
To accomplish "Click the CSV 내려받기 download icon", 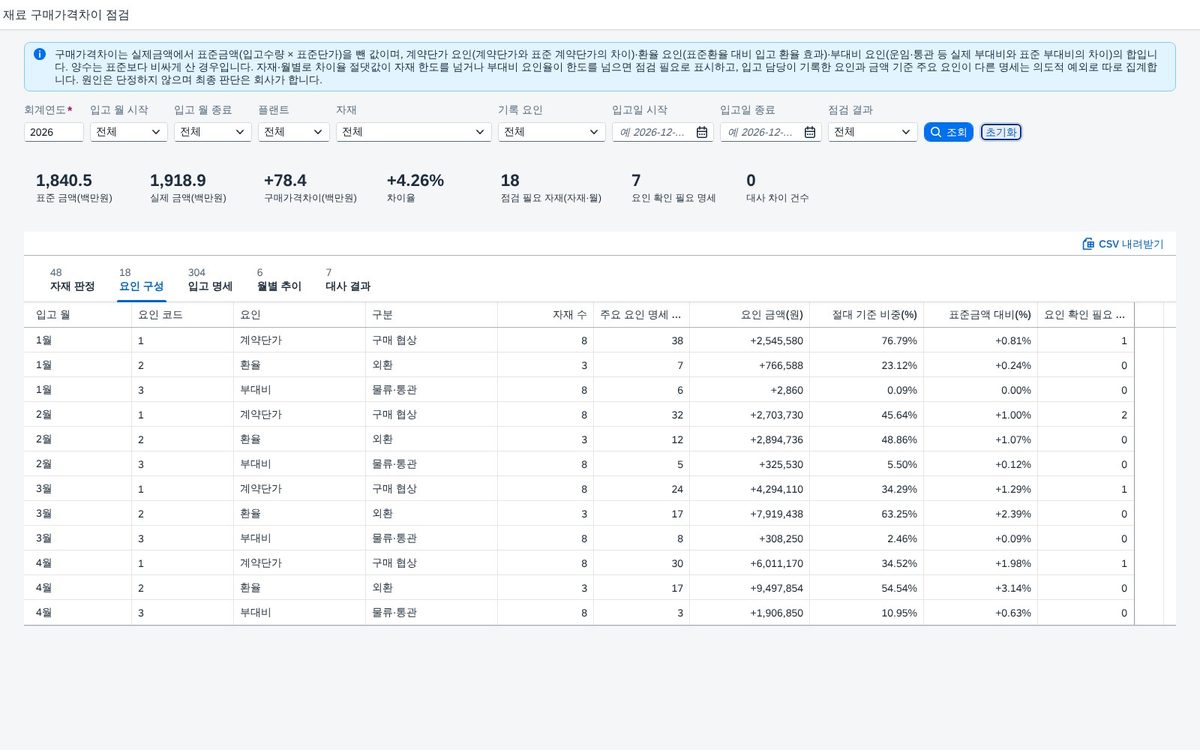I will click(1088, 244).
